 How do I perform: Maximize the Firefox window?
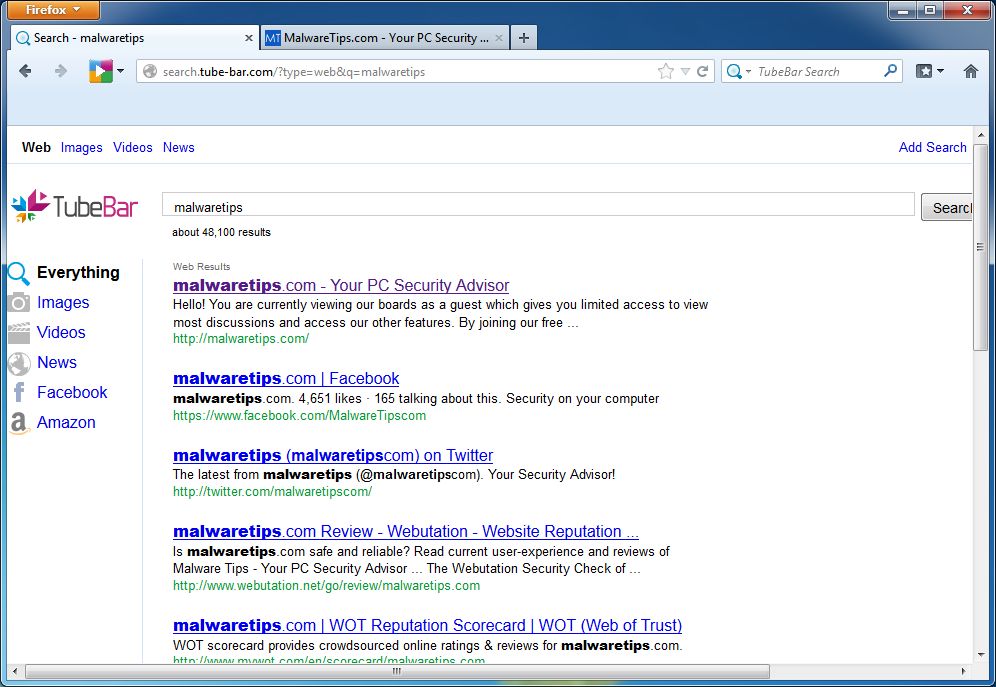[x=930, y=10]
